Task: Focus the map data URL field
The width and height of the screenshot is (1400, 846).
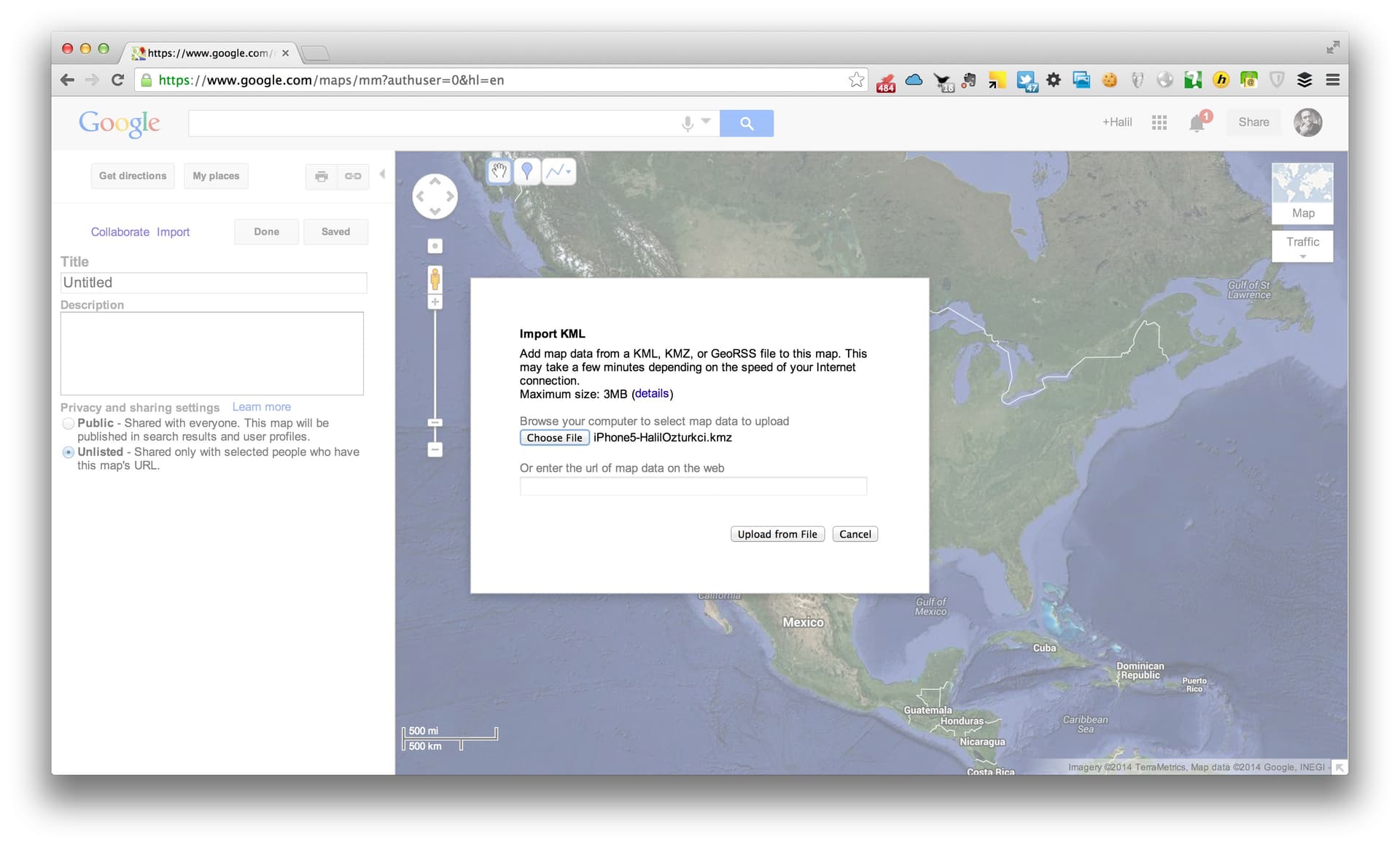Action: pyautogui.click(x=693, y=486)
